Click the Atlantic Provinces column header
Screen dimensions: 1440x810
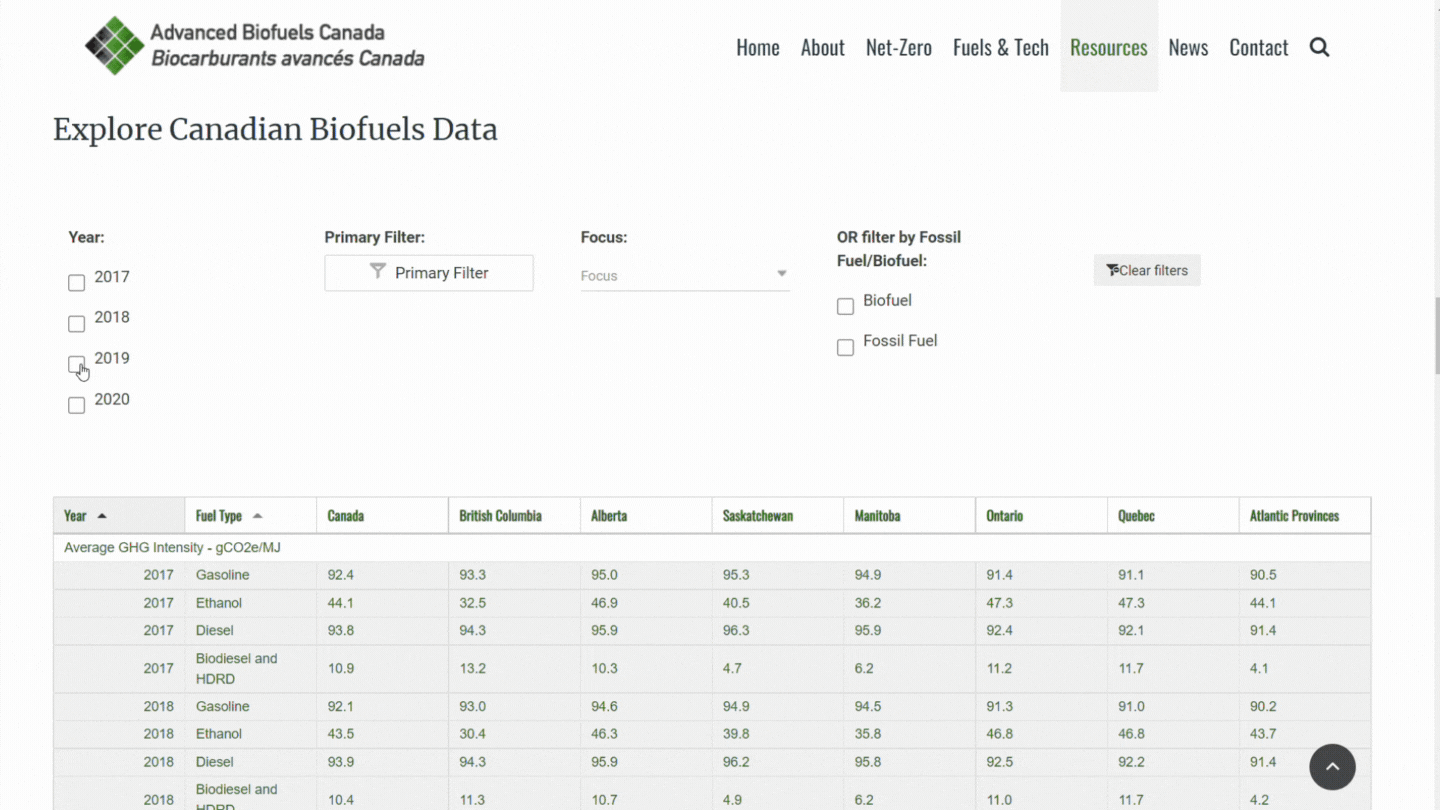coord(1305,516)
